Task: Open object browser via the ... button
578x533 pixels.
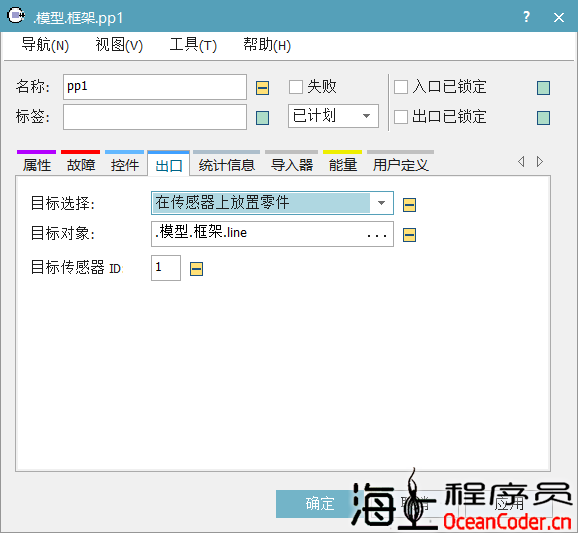Action: [x=377, y=234]
